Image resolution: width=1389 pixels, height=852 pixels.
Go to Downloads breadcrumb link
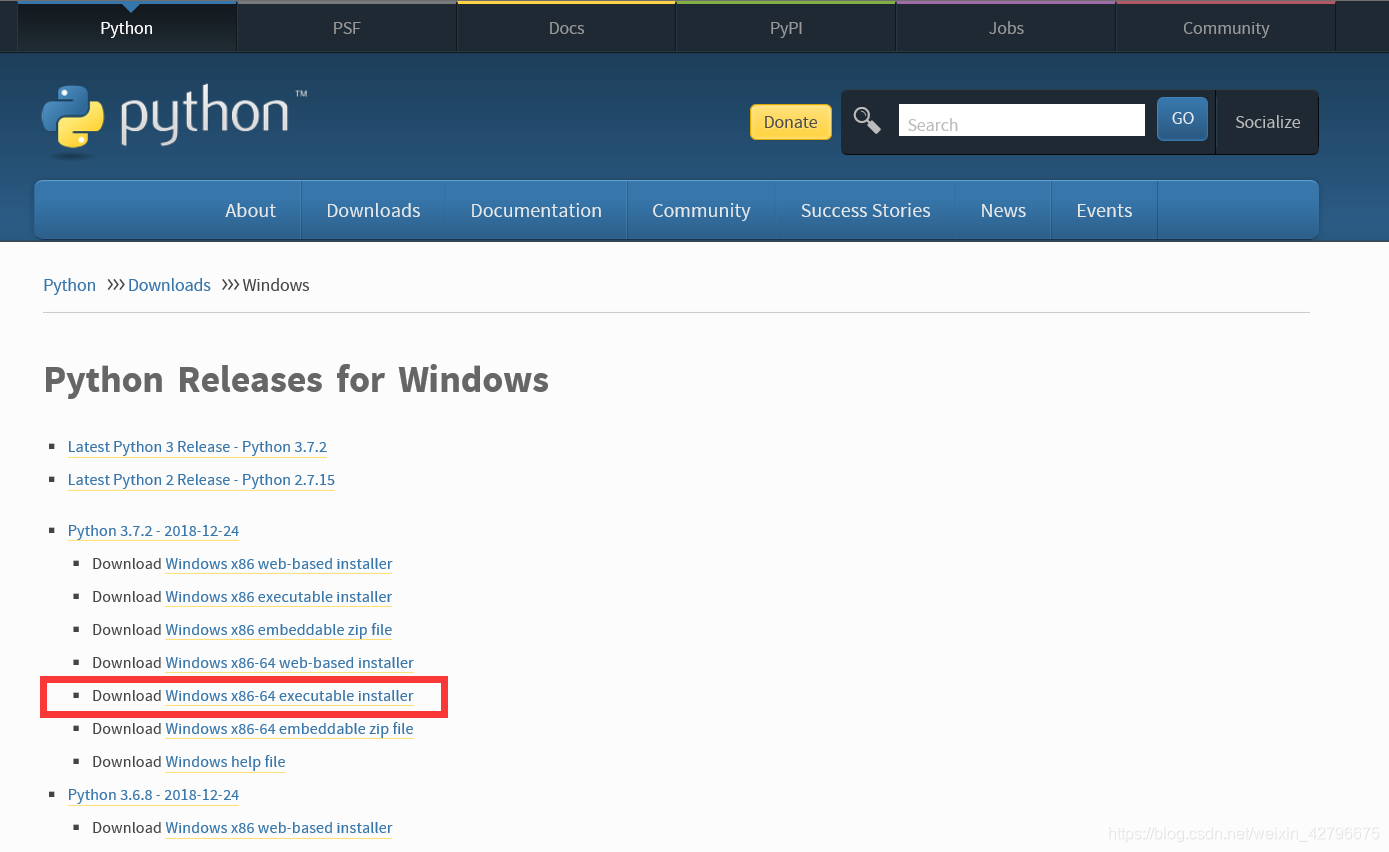[x=169, y=285]
